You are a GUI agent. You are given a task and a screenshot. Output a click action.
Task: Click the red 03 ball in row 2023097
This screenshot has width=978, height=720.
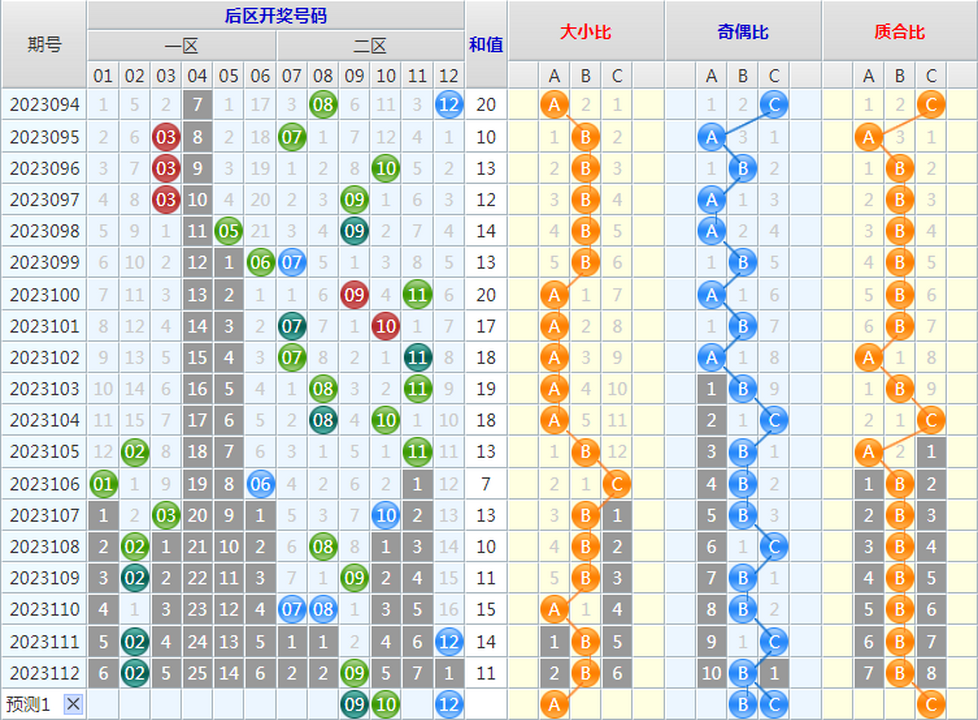[166, 200]
